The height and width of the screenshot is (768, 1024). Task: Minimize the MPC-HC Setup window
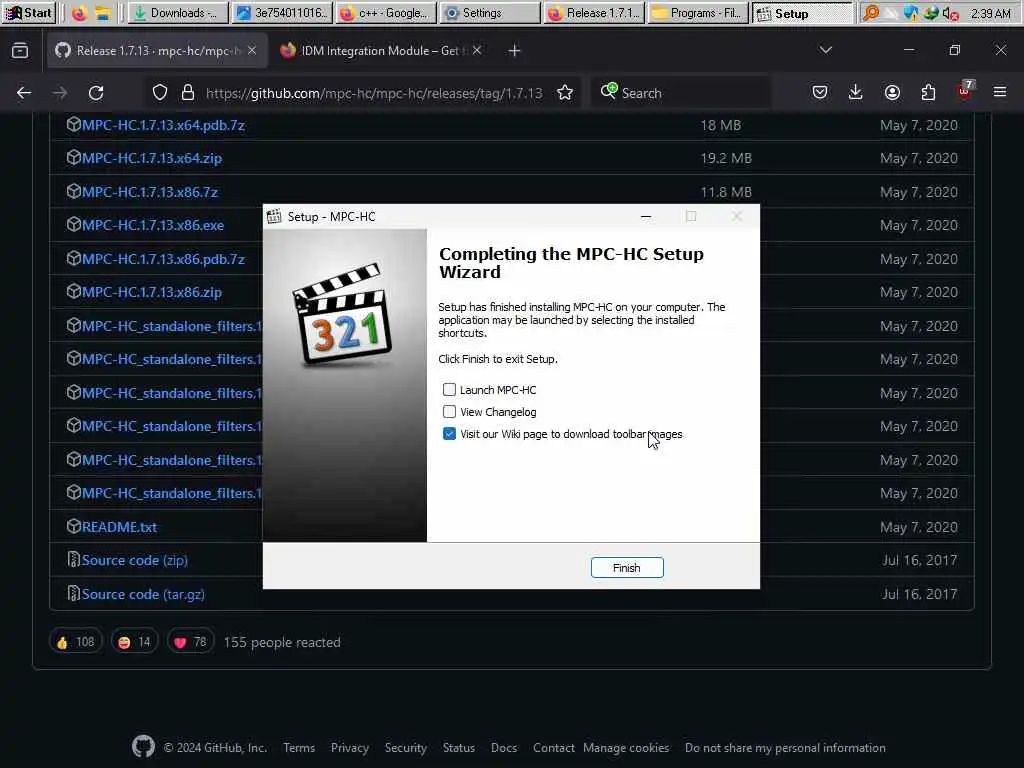click(x=646, y=216)
